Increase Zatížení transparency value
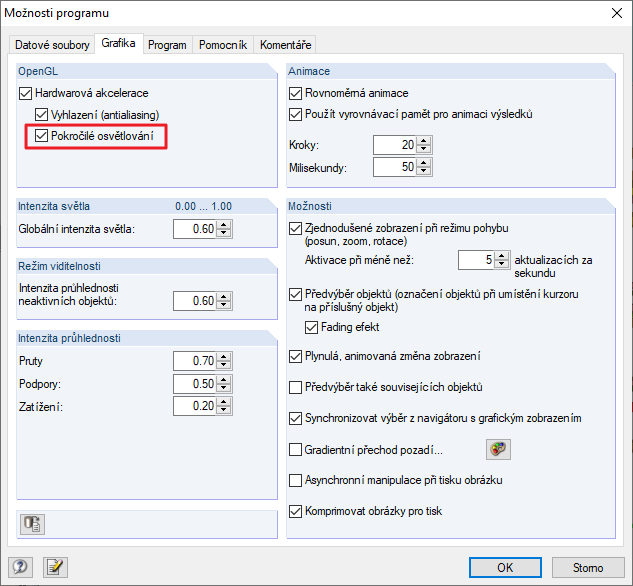The image size is (633, 586). coord(224,402)
